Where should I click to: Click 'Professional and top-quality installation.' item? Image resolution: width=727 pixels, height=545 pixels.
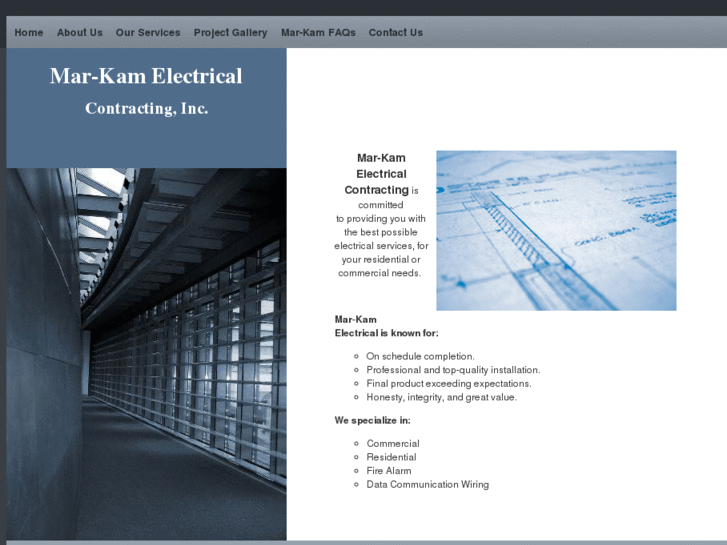point(453,370)
